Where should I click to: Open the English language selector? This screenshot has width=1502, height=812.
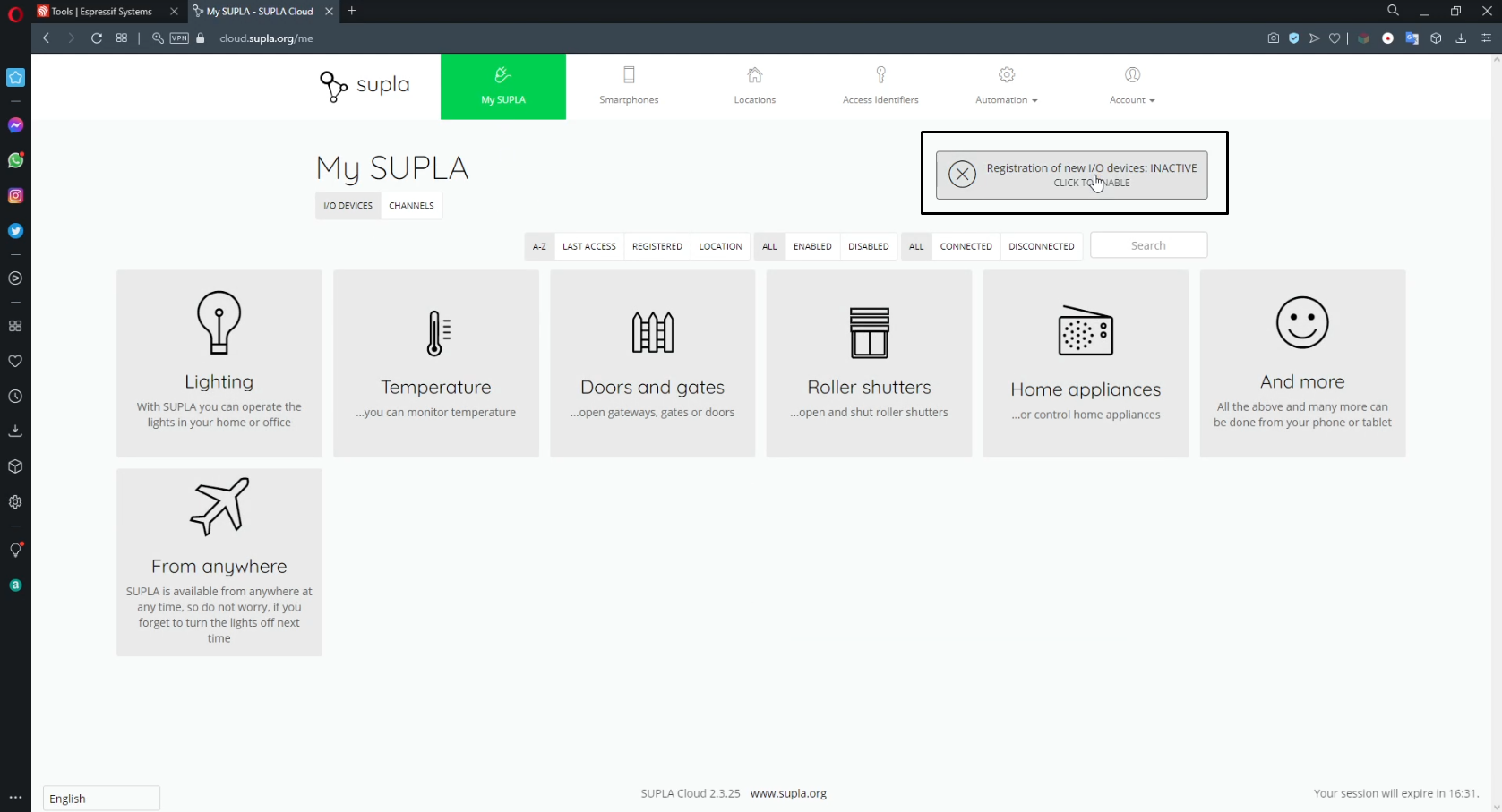[x=101, y=799]
